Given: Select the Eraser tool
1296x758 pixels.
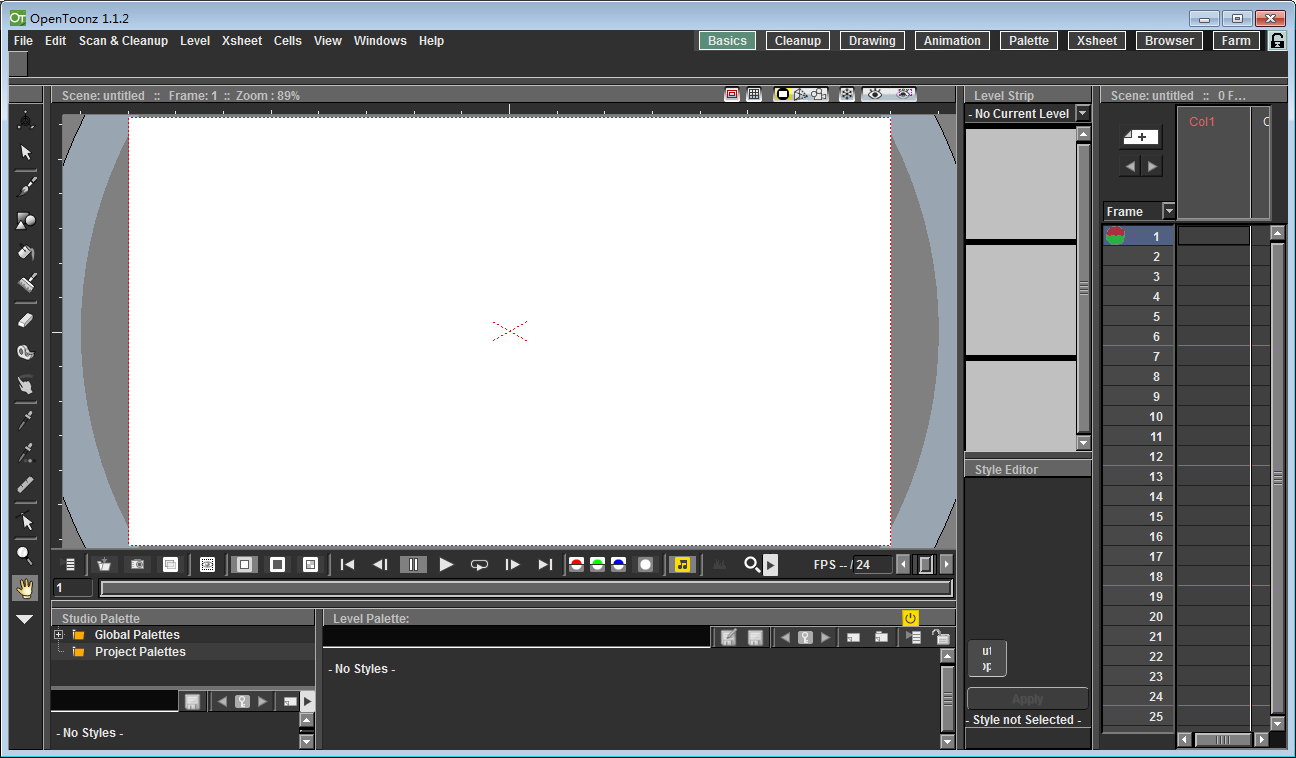Looking at the screenshot, I should point(26,320).
